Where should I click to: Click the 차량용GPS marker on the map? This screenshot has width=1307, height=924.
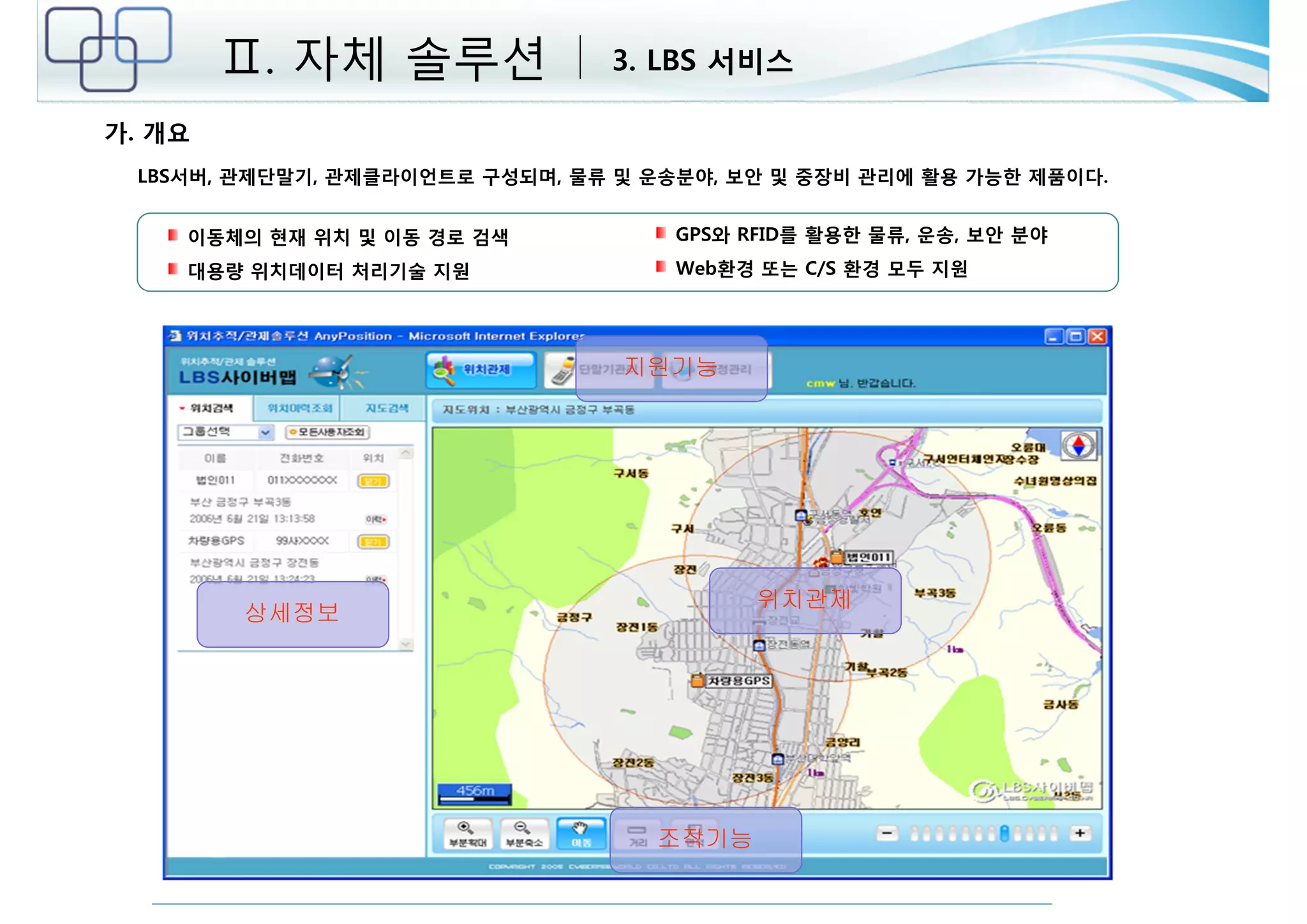(x=698, y=680)
